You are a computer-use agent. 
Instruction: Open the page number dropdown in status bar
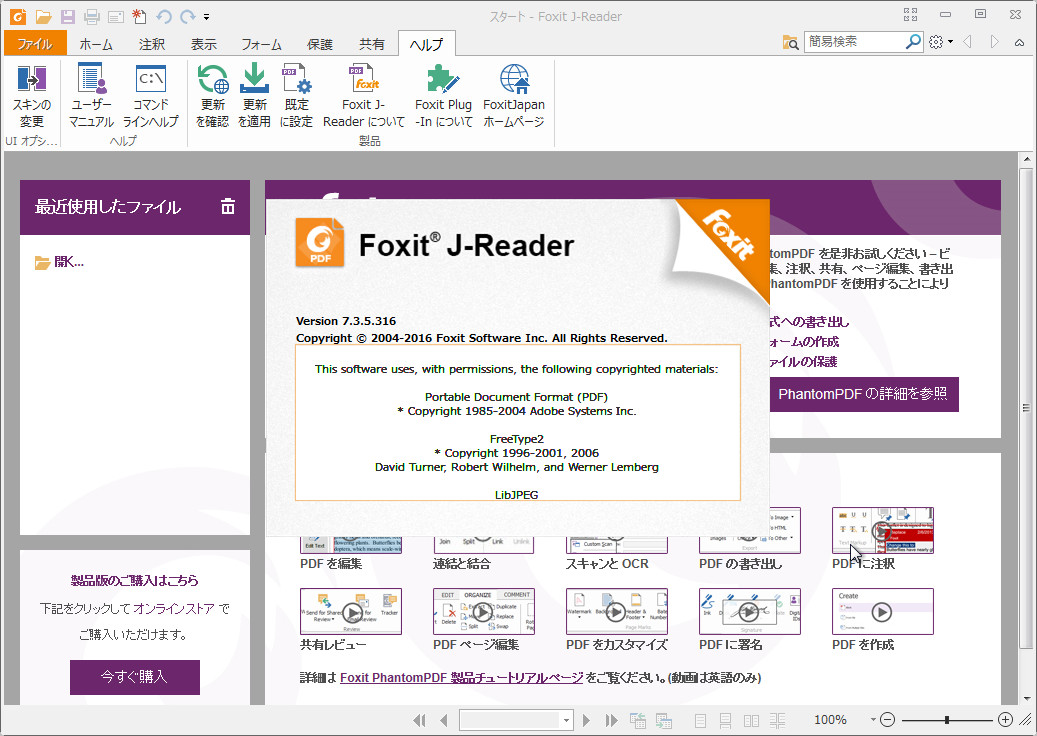click(566, 720)
